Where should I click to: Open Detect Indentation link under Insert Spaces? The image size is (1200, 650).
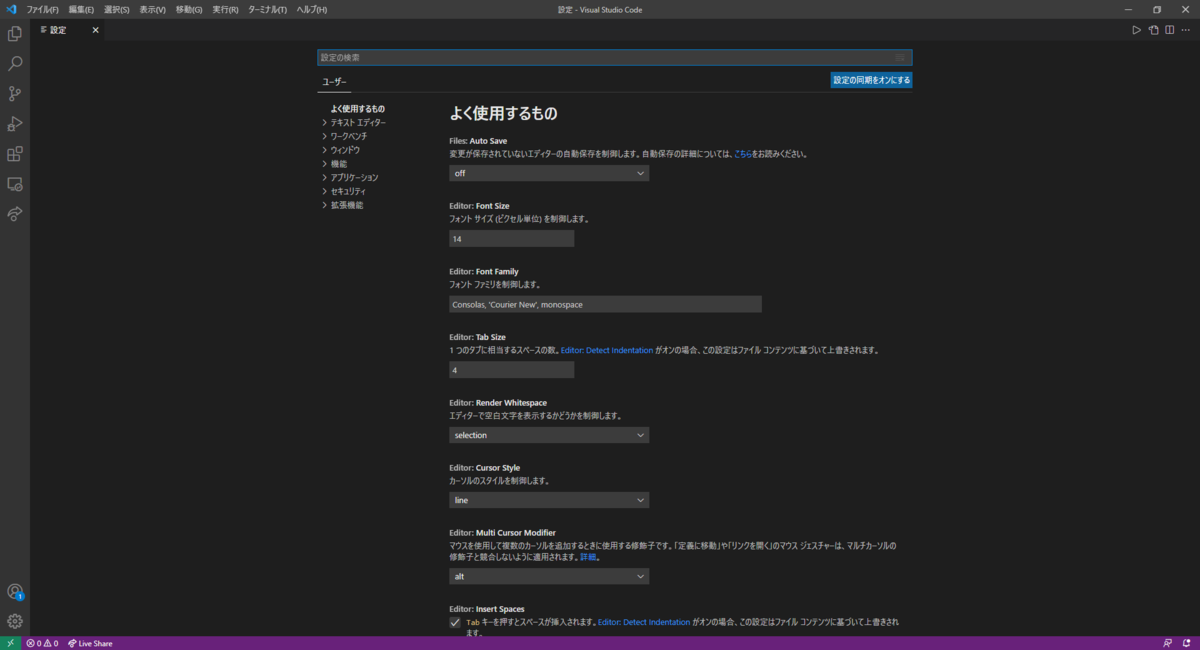tap(644, 622)
